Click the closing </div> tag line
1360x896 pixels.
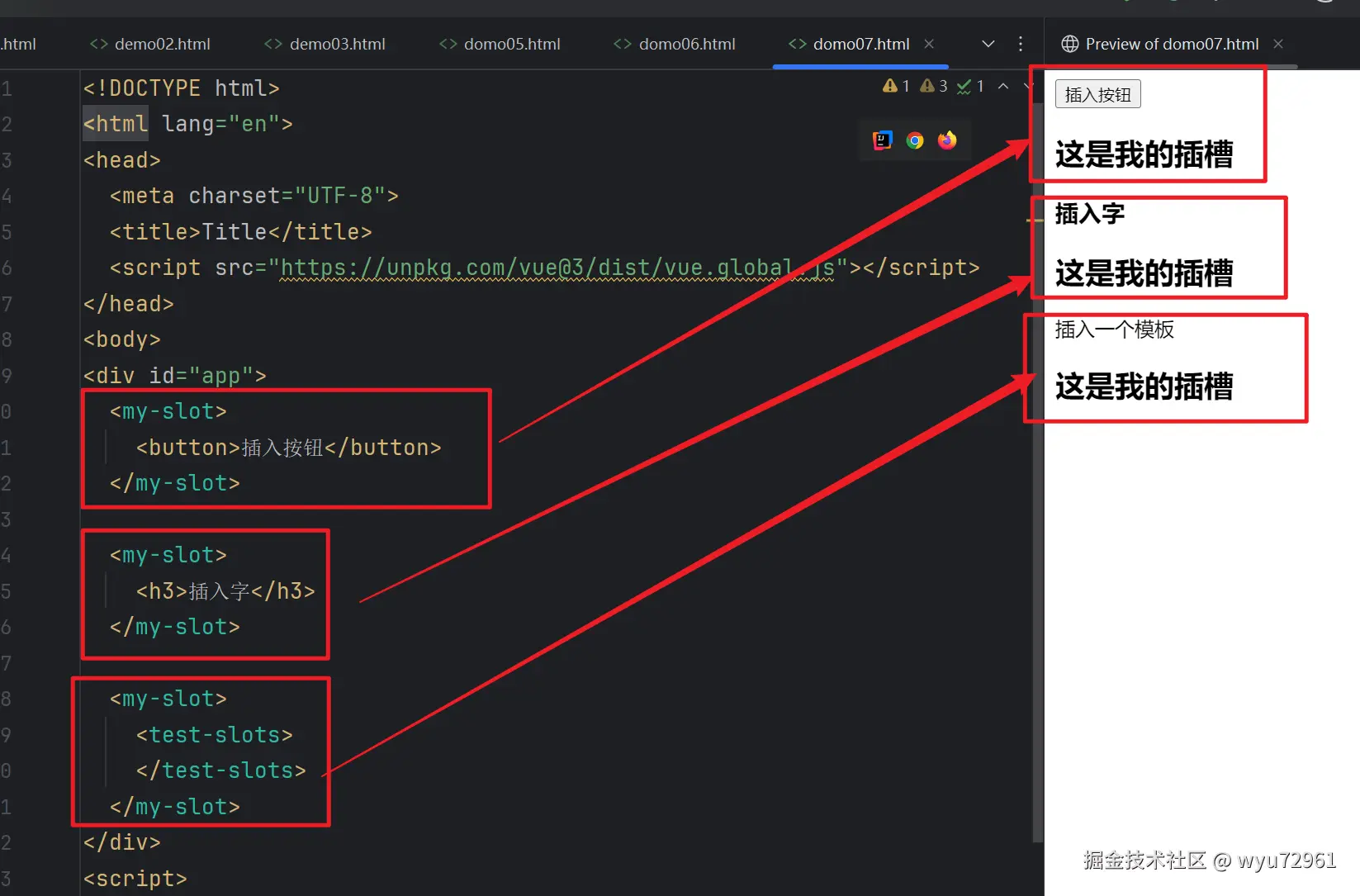pos(122,842)
